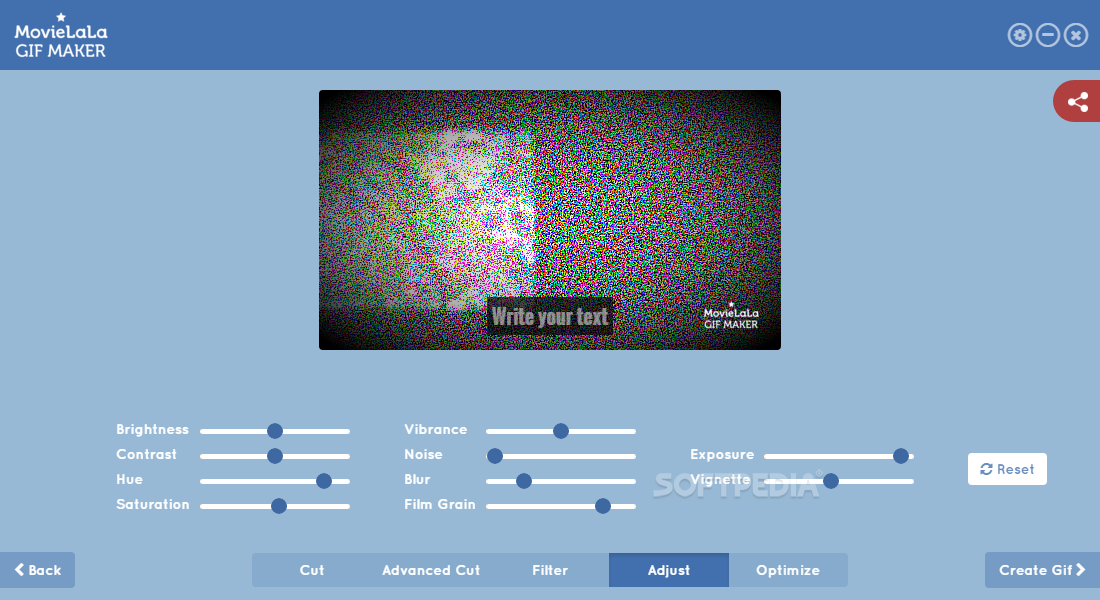Screen dimensions: 1100x600
Task: Click the Blur slider handle
Action: 523,481
